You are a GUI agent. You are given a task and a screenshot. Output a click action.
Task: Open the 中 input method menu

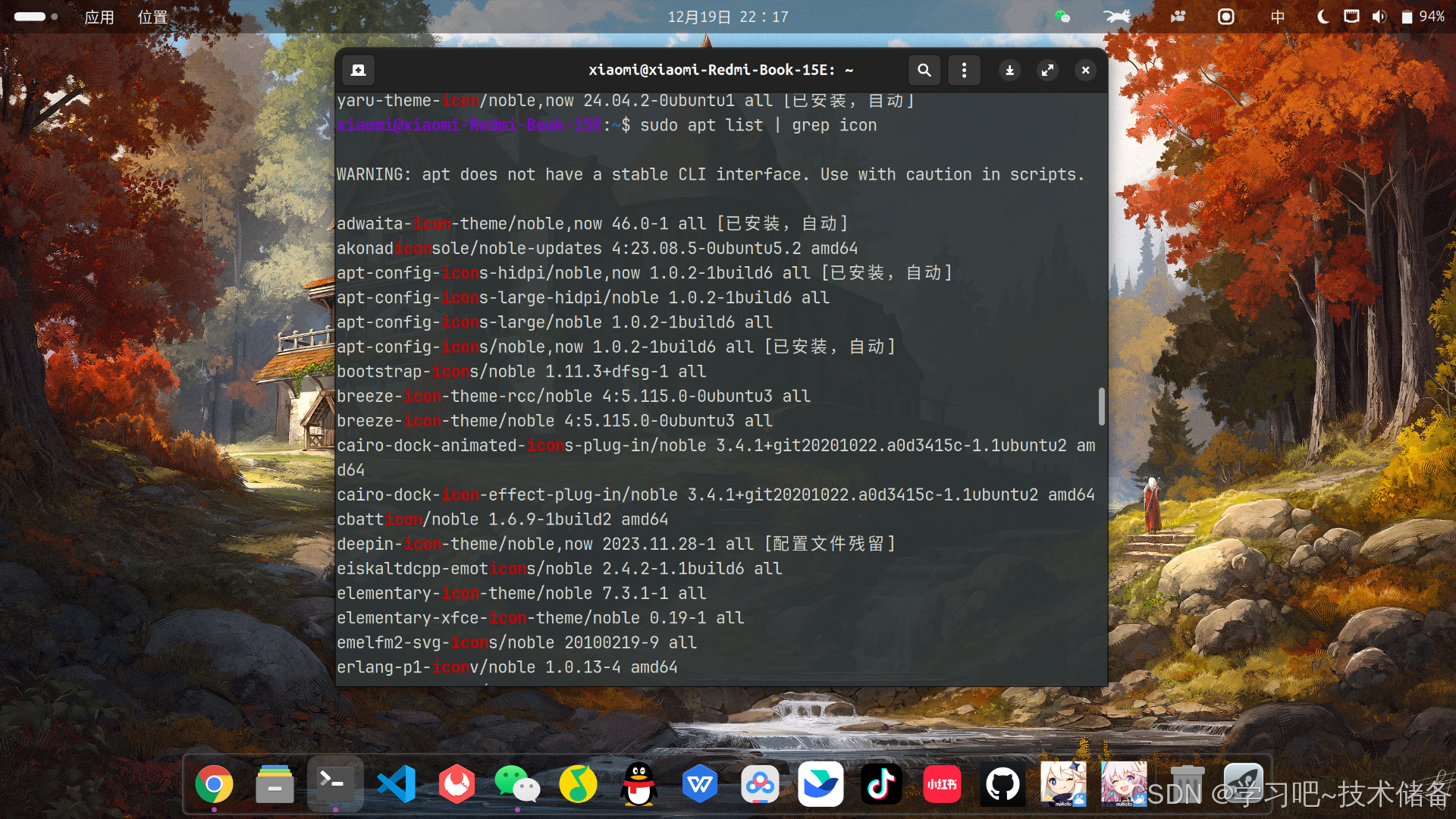1278,17
